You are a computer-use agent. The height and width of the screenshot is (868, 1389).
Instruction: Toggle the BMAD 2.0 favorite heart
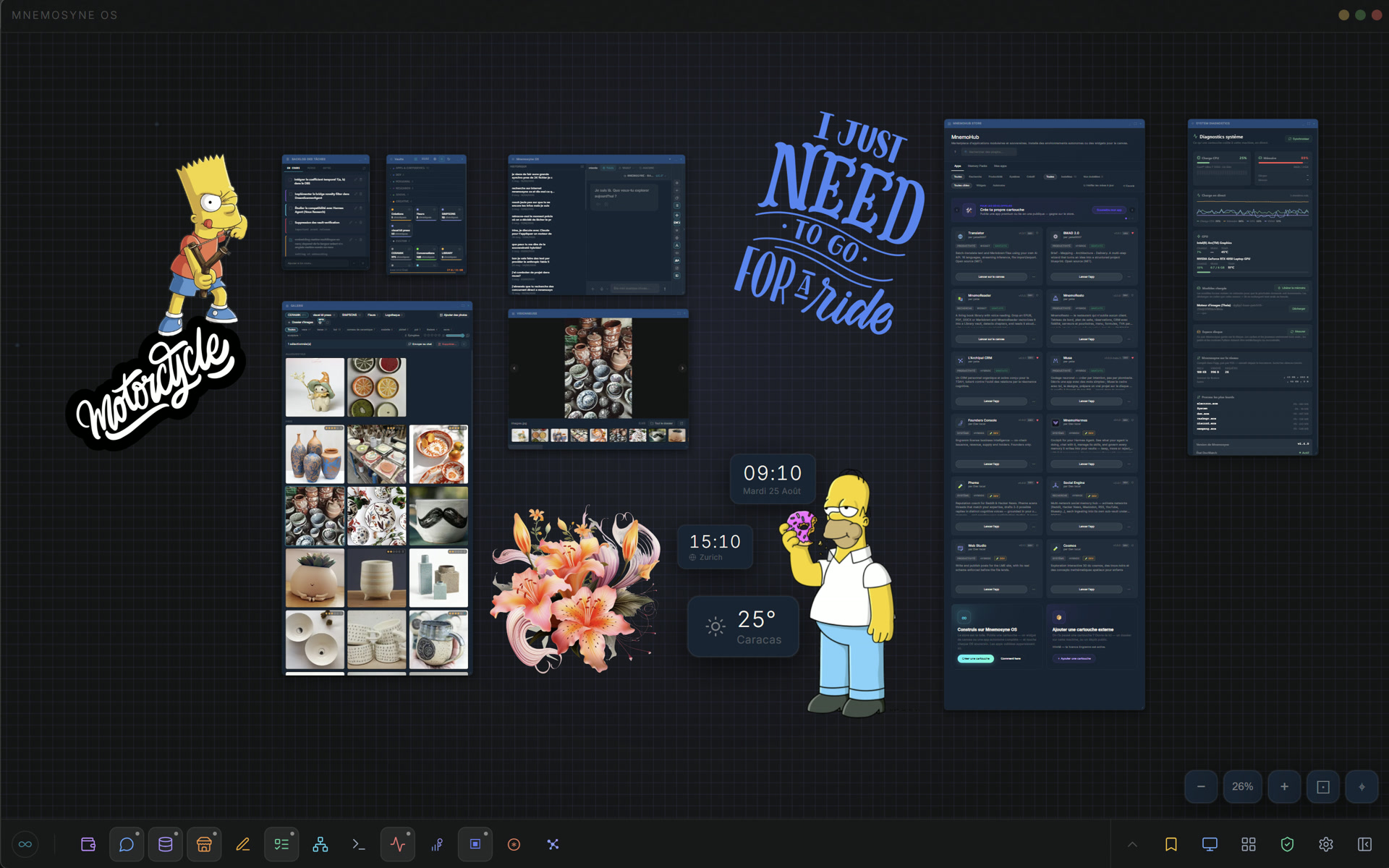pyautogui.click(x=1132, y=233)
